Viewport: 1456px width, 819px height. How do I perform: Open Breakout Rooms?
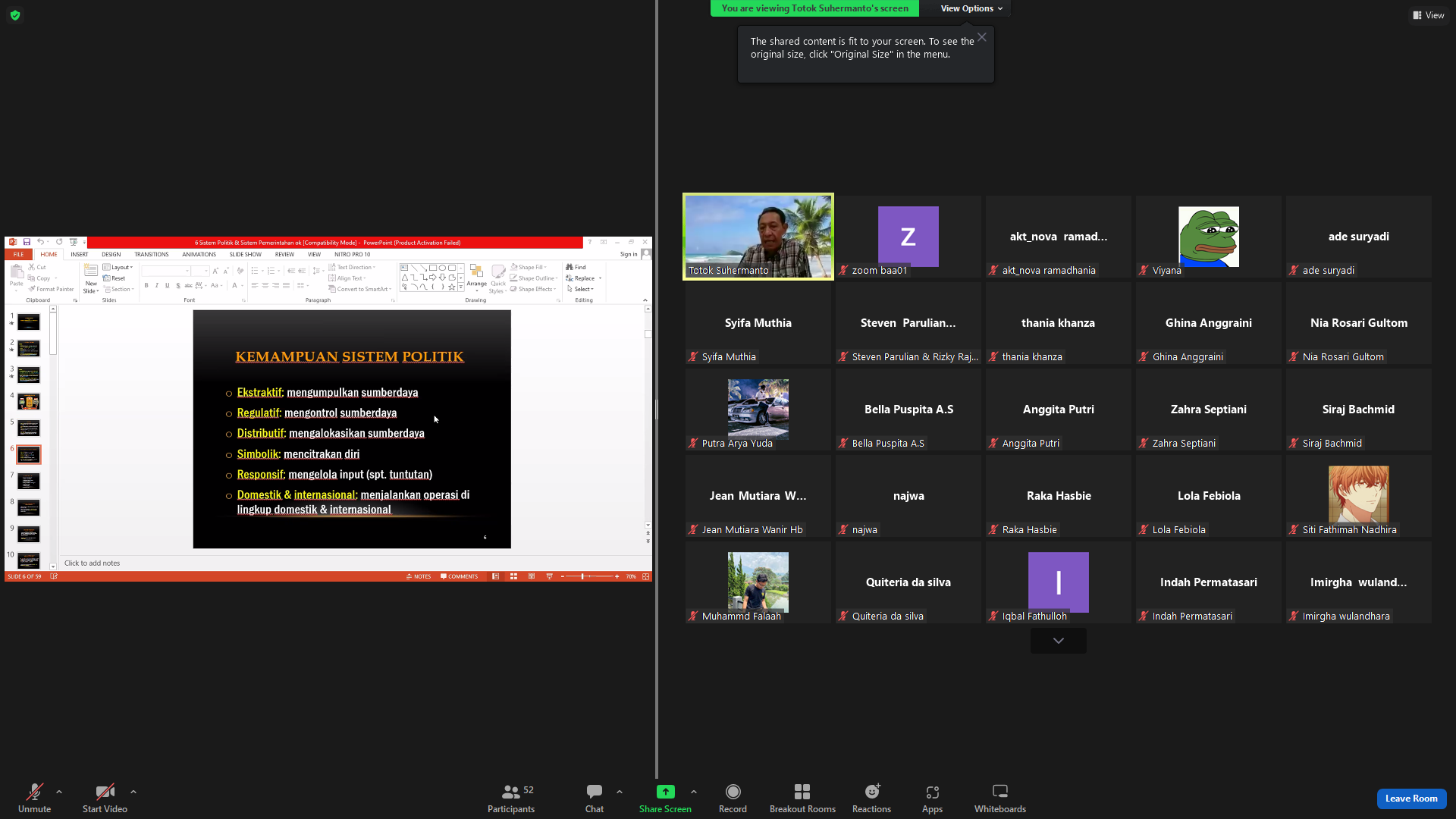tap(802, 798)
